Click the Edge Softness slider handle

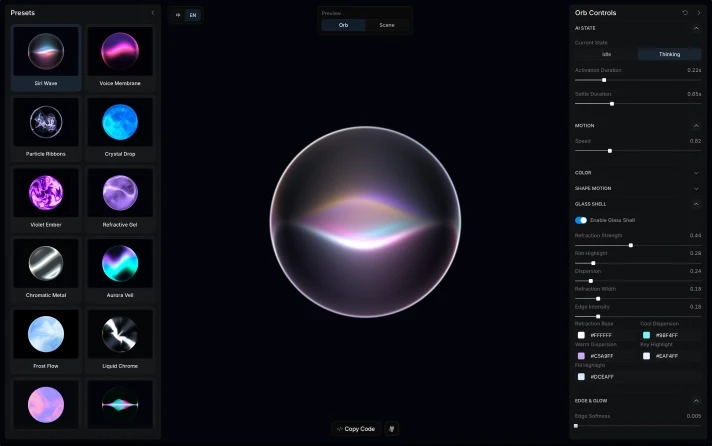[x=576, y=426]
